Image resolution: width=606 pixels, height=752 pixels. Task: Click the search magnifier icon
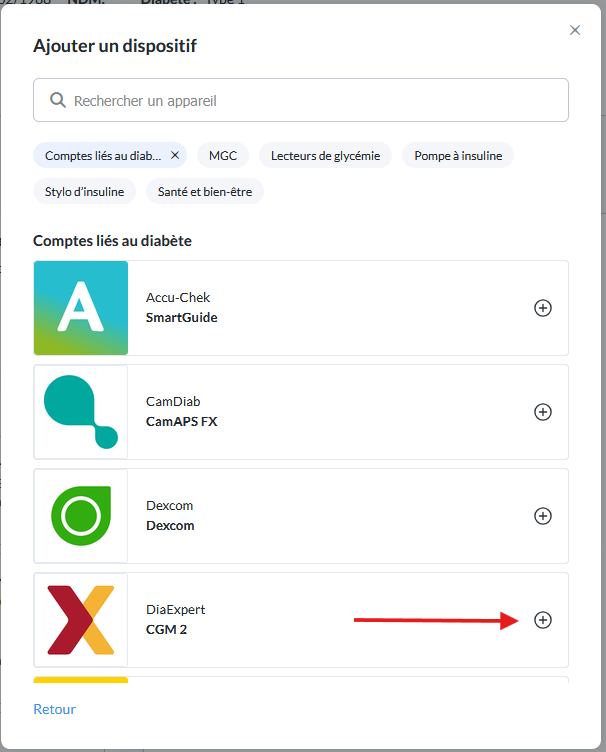click(58, 100)
